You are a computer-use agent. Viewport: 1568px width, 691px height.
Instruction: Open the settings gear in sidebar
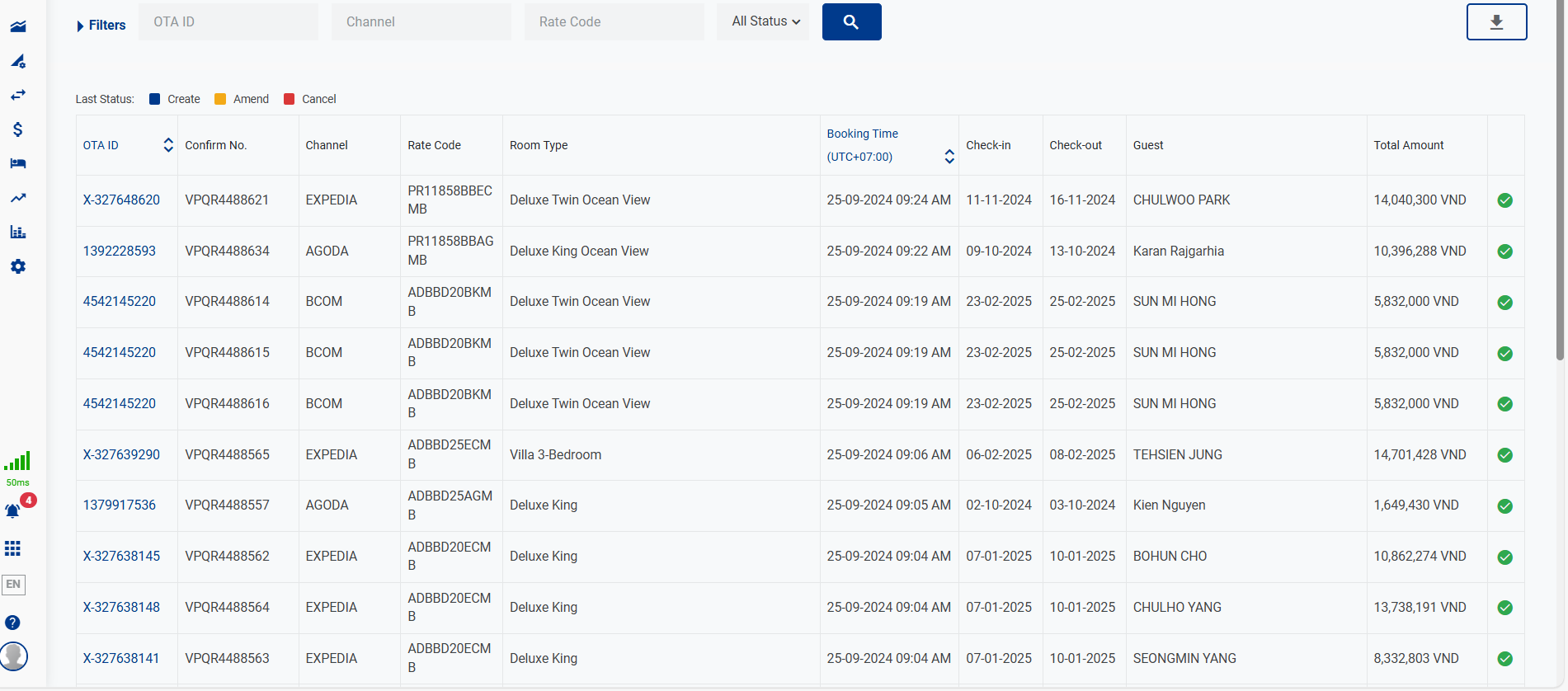pyautogui.click(x=17, y=266)
